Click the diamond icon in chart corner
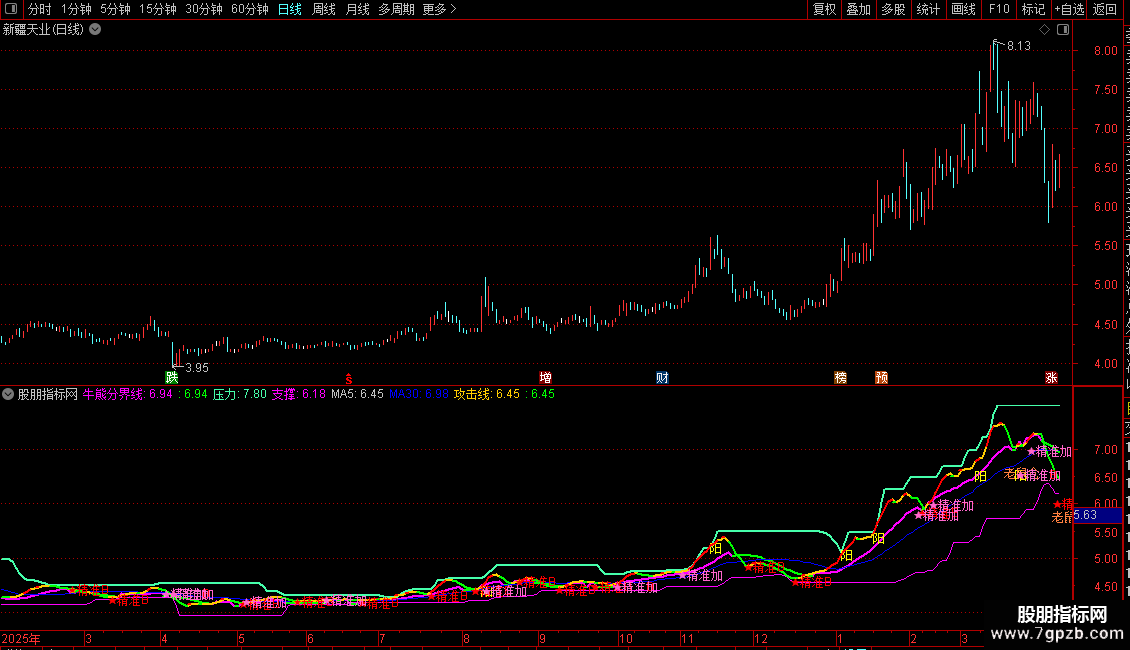This screenshot has height=650, width=1130. [x=1044, y=30]
